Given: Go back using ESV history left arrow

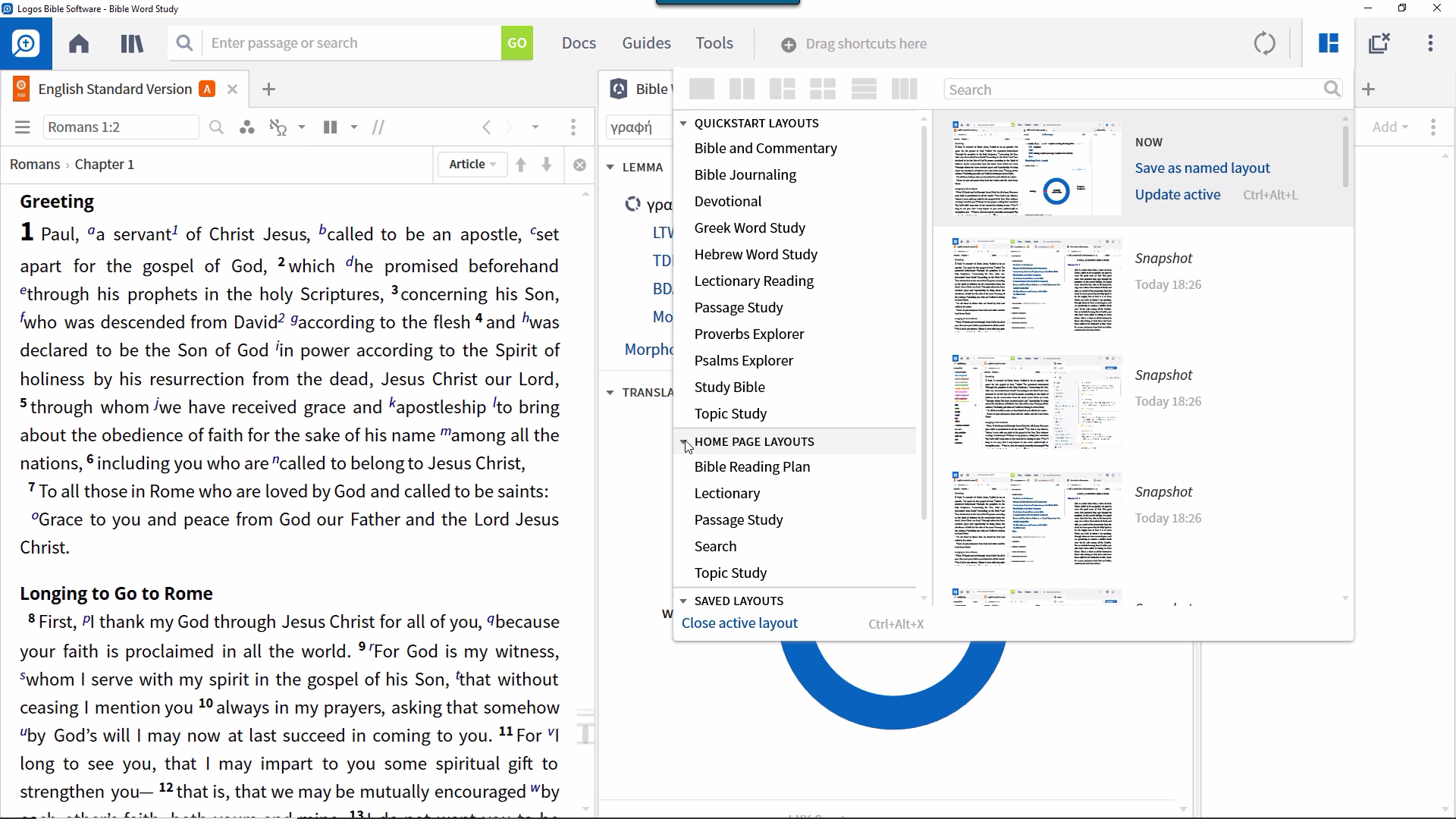Looking at the screenshot, I should 487,127.
